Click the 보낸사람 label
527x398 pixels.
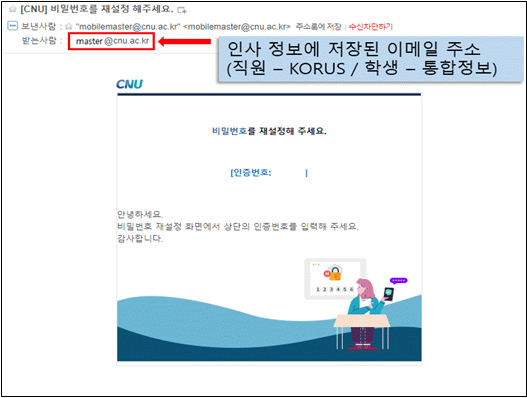(x=39, y=26)
